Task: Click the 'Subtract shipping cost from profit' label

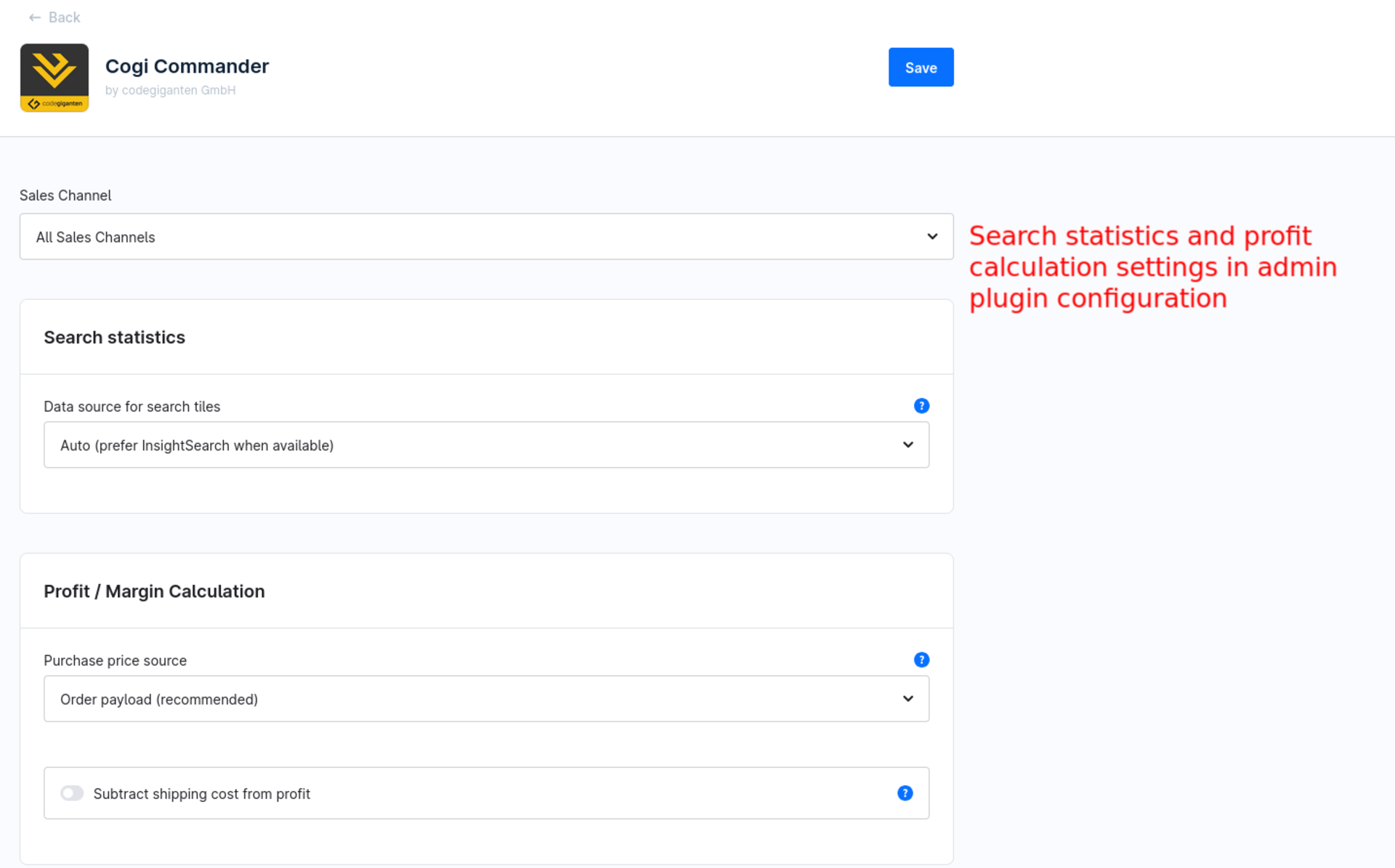Action: pos(201,794)
